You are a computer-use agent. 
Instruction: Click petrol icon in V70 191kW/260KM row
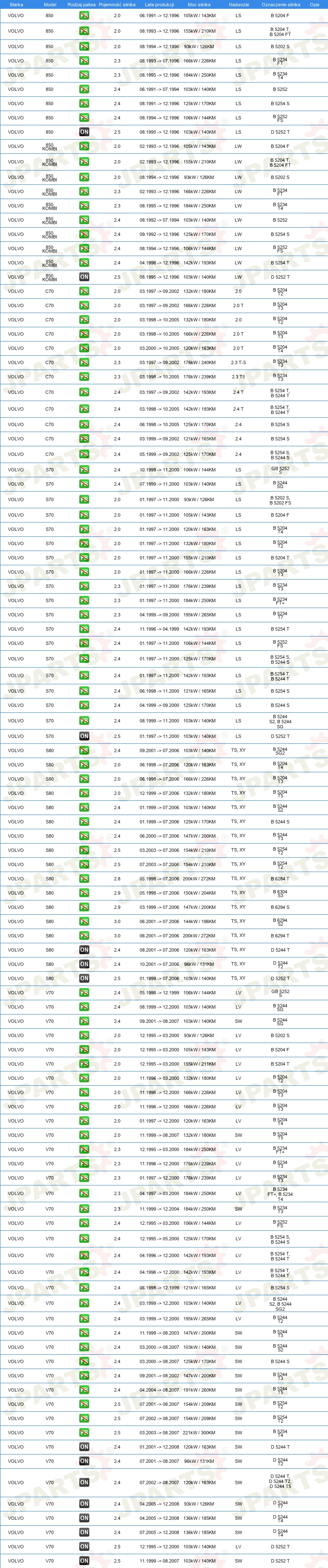point(84,1389)
